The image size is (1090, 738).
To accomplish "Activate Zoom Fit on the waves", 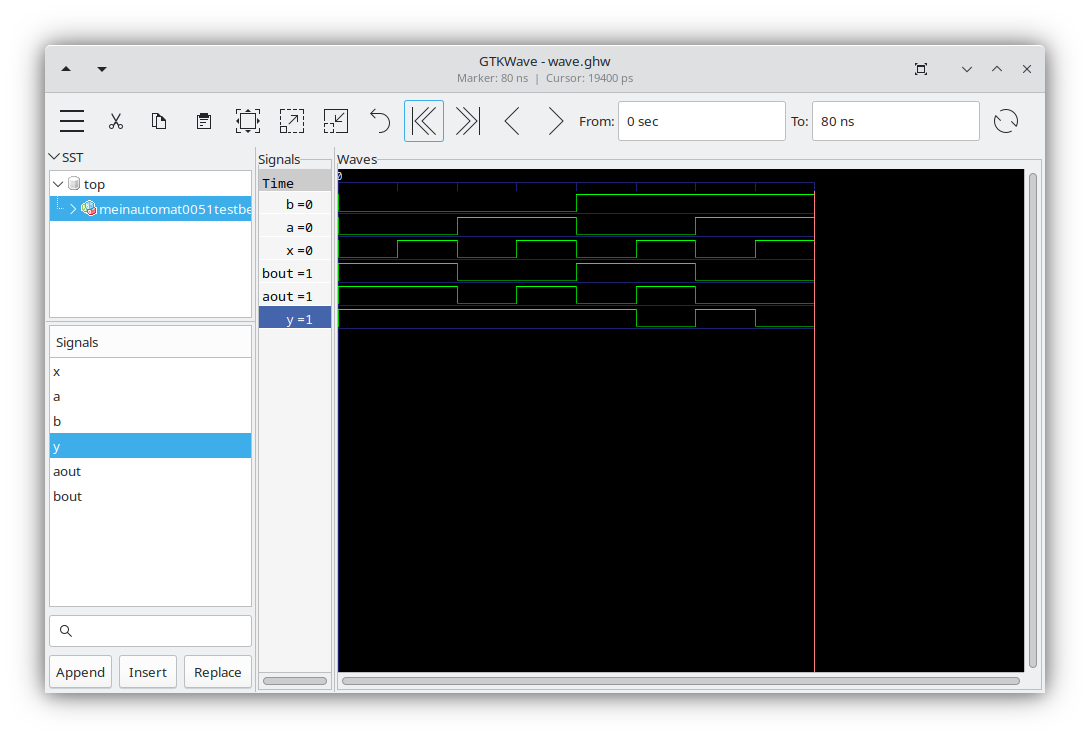I will click(247, 120).
